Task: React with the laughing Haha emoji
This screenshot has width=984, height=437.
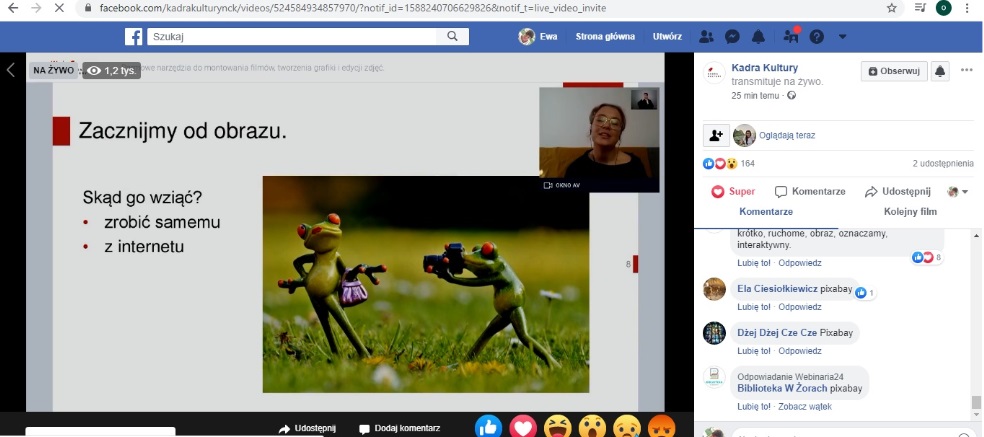Action: click(x=557, y=427)
